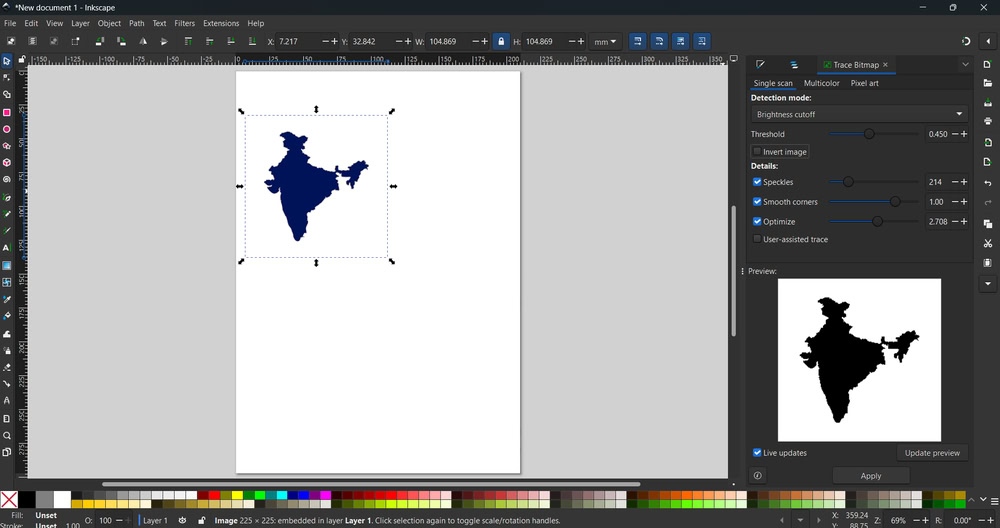This screenshot has height=528, width=1000.
Task: Toggle width/height ratio lock button
Action: coord(501,41)
